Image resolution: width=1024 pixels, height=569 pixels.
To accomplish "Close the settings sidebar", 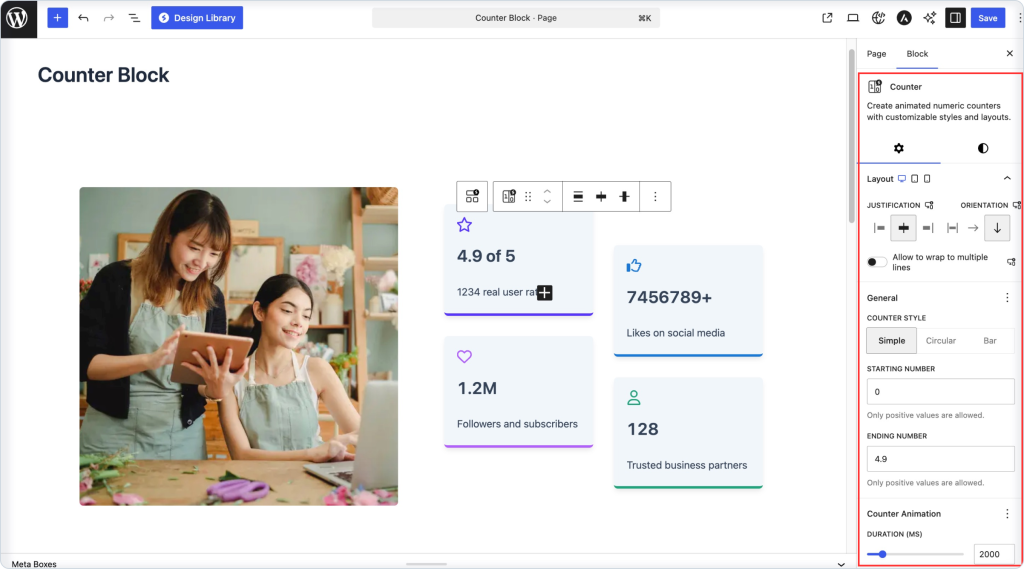I will [1010, 54].
